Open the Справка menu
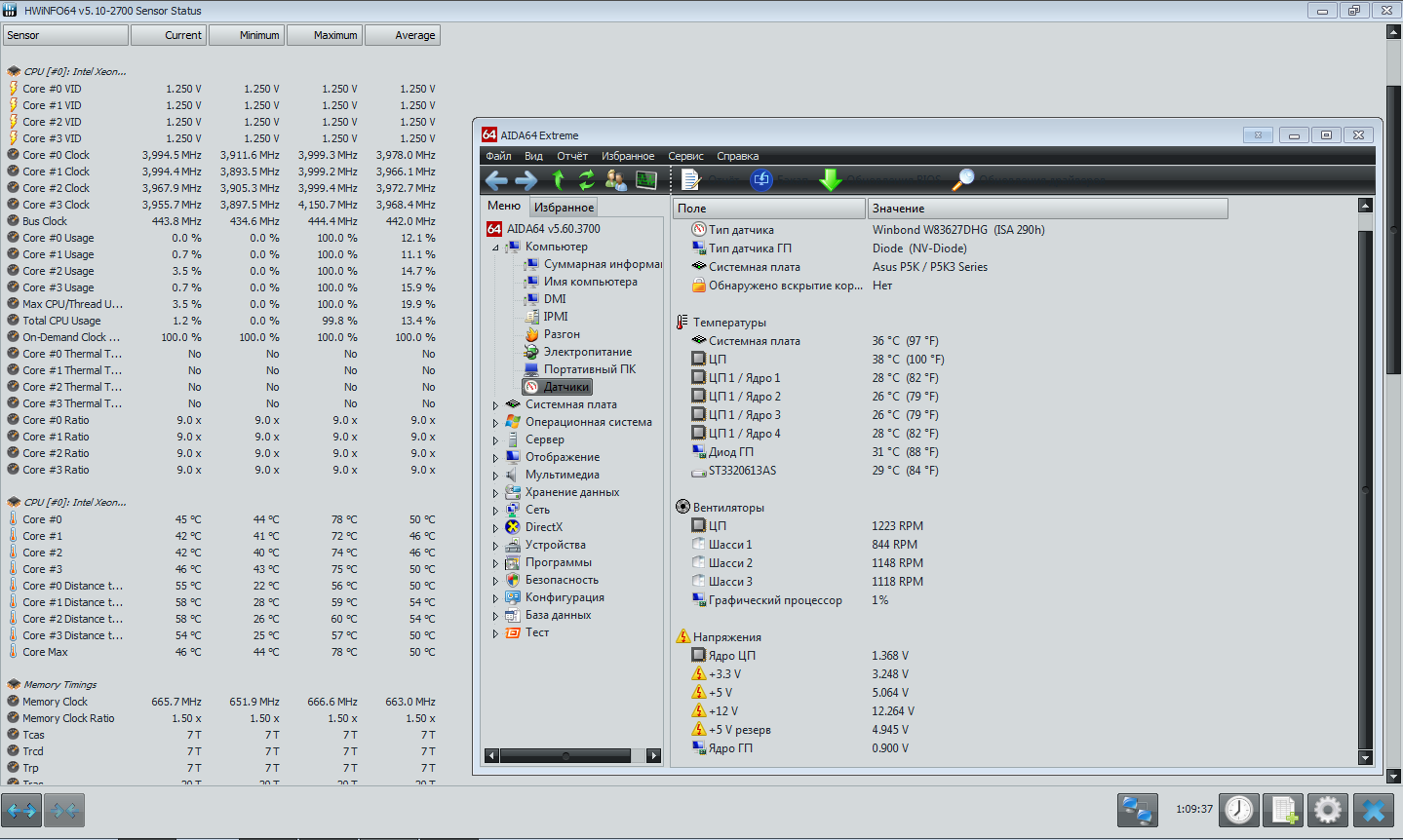Image resolution: width=1403 pixels, height=840 pixels. [x=737, y=156]
